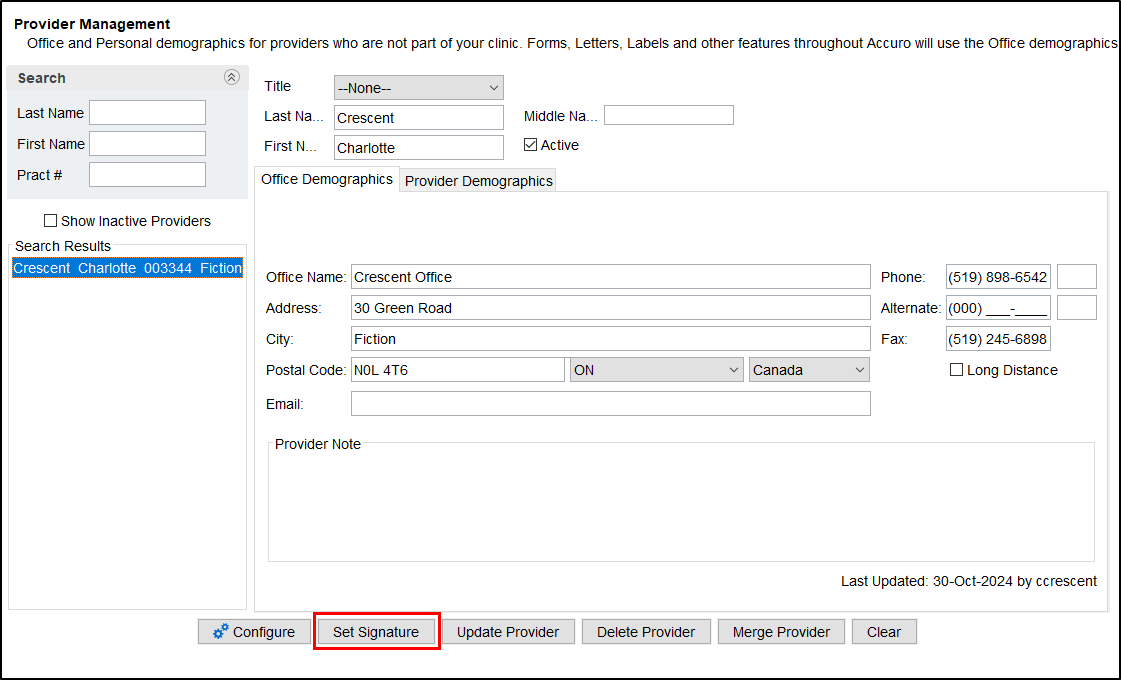Viewport: 1121px width, 680px height.
Task: Click the Fax number field
Action: [997, 338]
